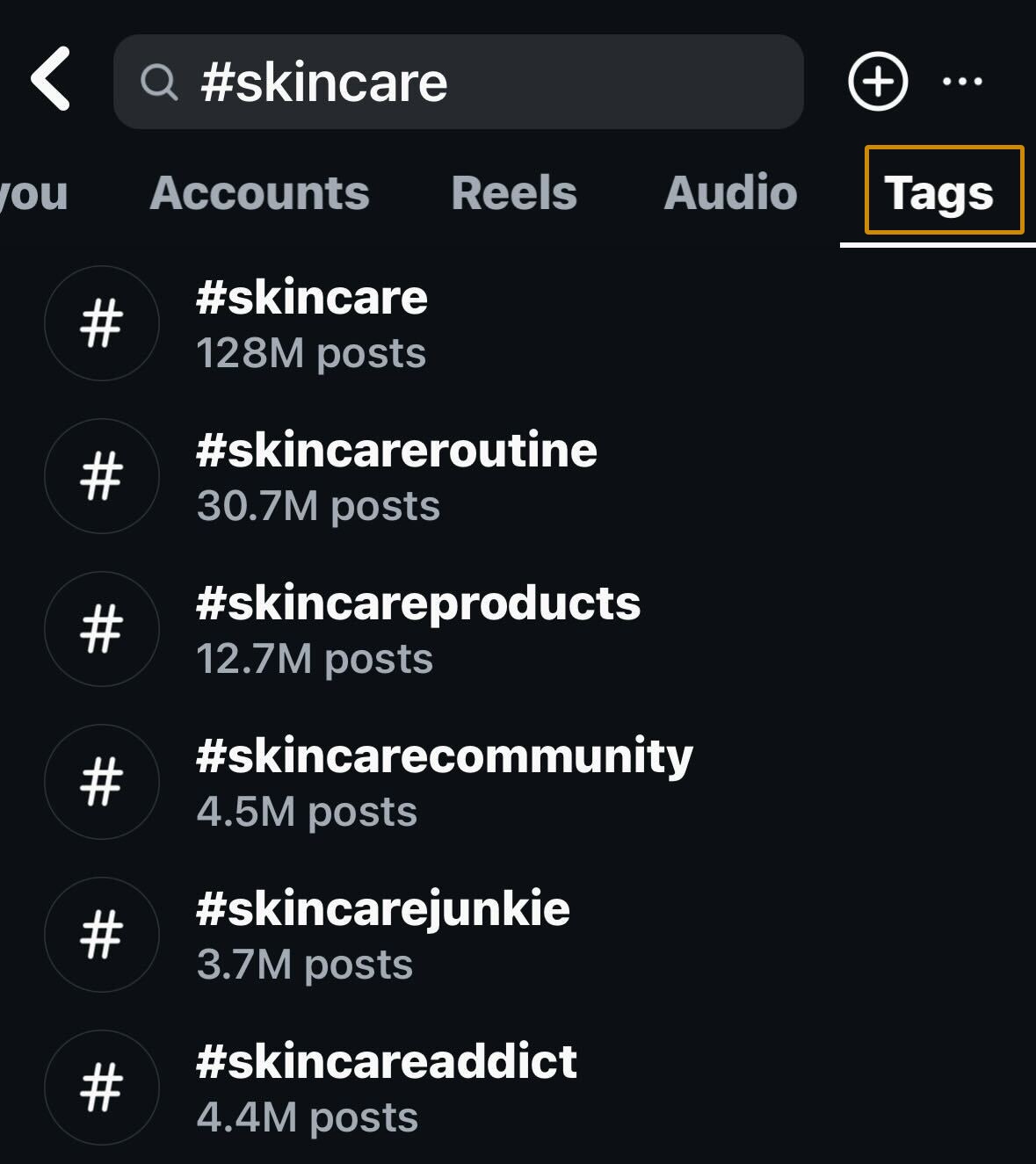Screen dimensions: 1036x1164
Task: Open the #skincareaddict hashtag result
Action: (x=385, y=1088)
